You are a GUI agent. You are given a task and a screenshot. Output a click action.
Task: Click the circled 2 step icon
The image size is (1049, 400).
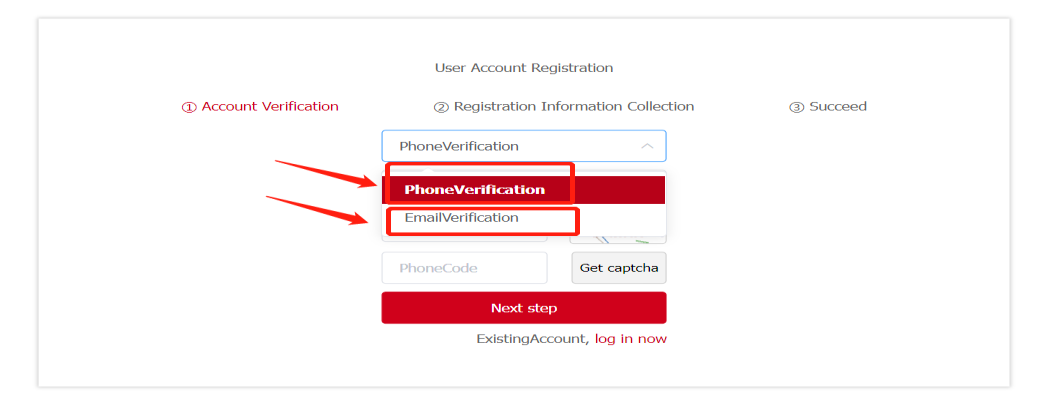441,107
